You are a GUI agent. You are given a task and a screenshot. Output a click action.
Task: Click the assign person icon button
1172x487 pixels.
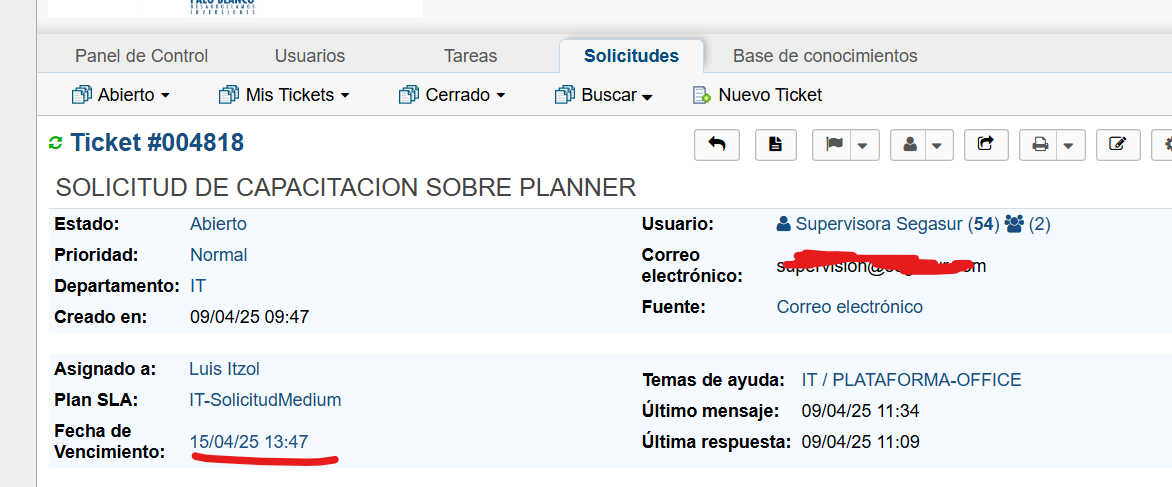tap(910, 145)
